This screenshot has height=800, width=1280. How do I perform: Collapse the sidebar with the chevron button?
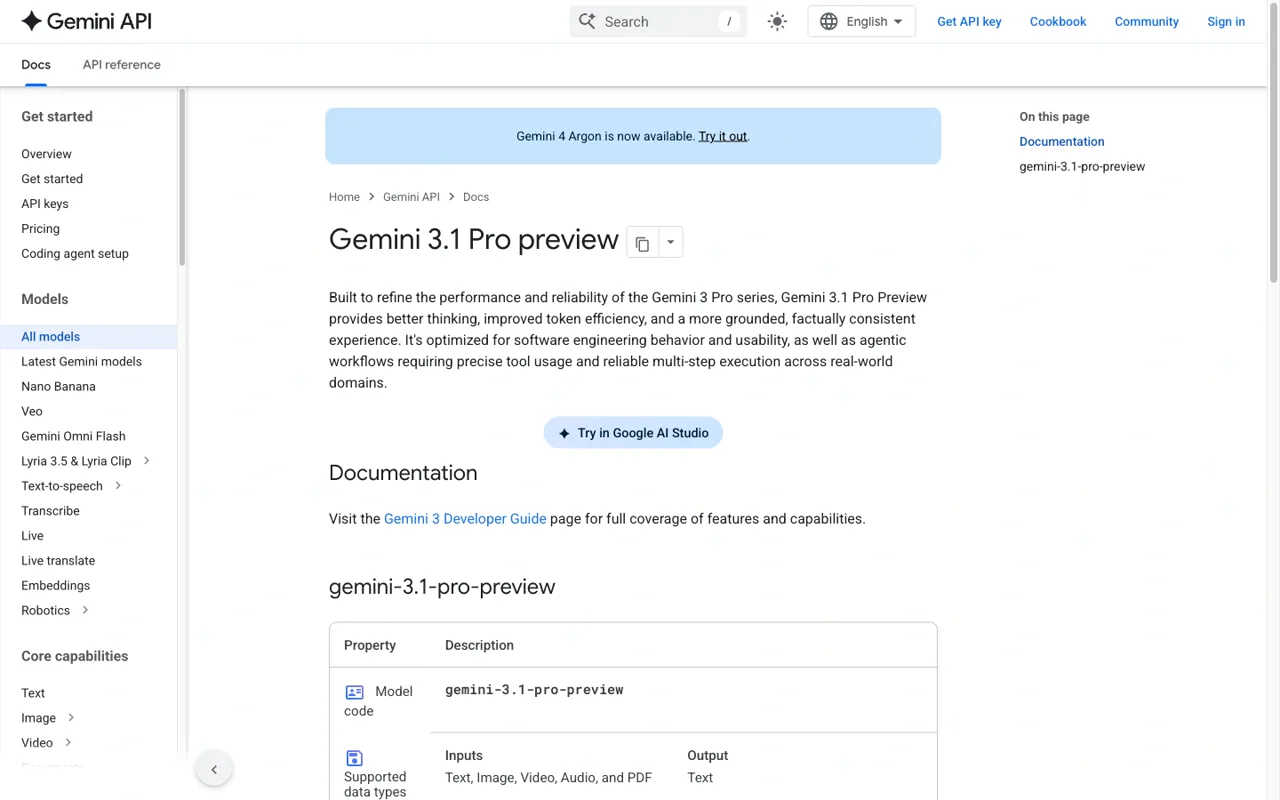[214, 769]
